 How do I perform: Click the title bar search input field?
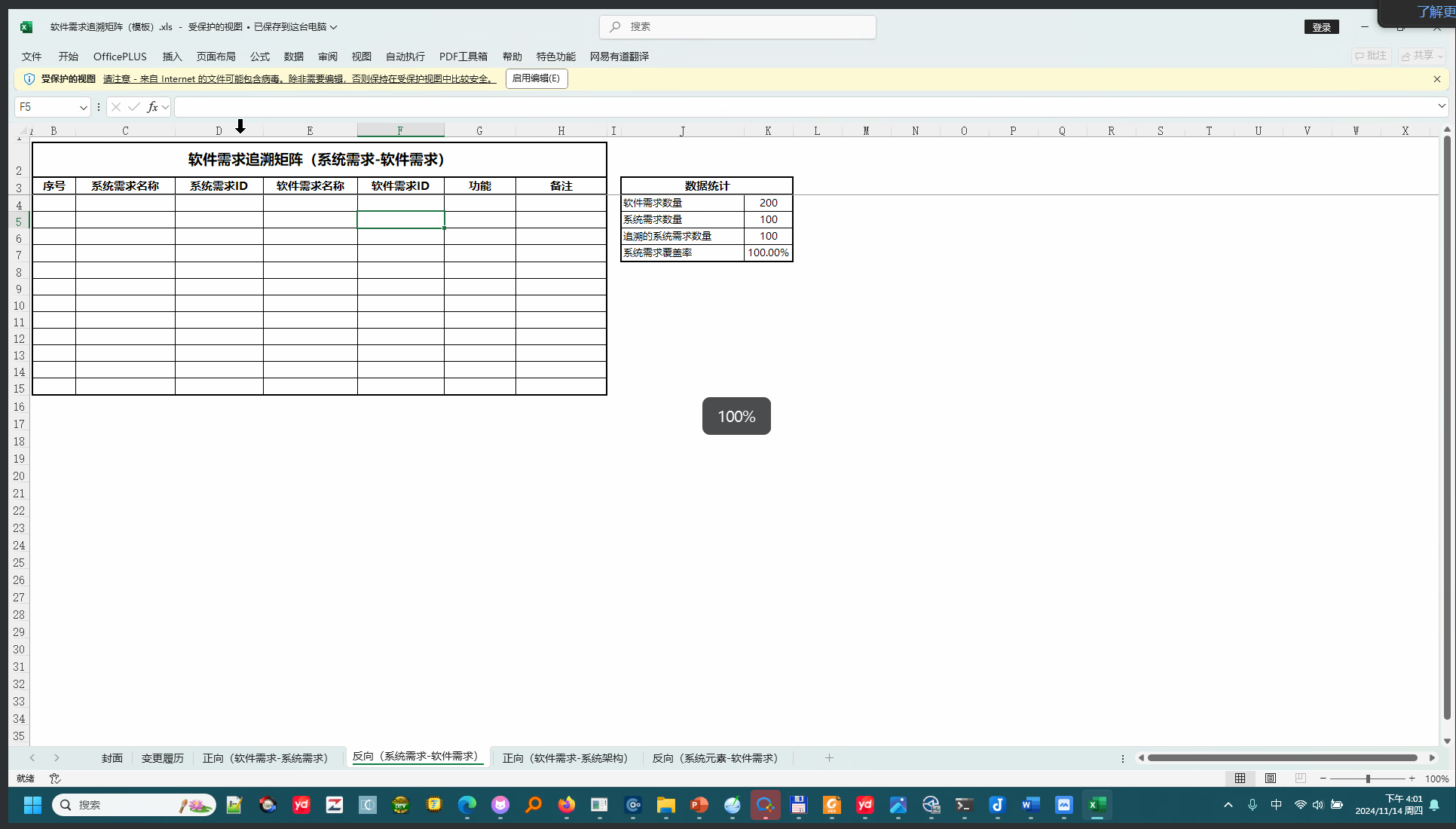[738, 27]
